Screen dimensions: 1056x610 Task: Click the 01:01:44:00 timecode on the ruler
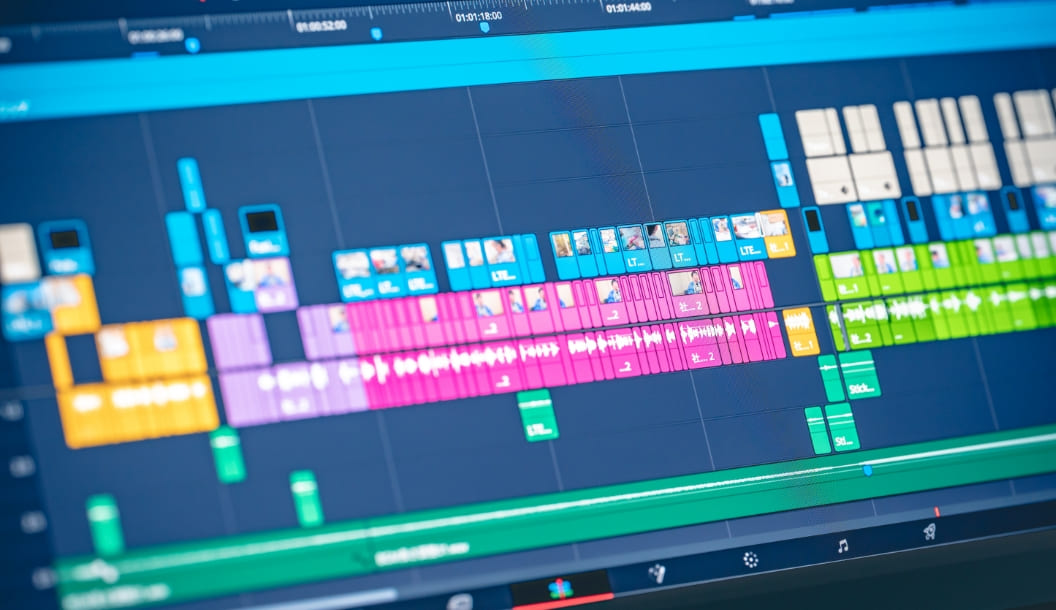628,8
